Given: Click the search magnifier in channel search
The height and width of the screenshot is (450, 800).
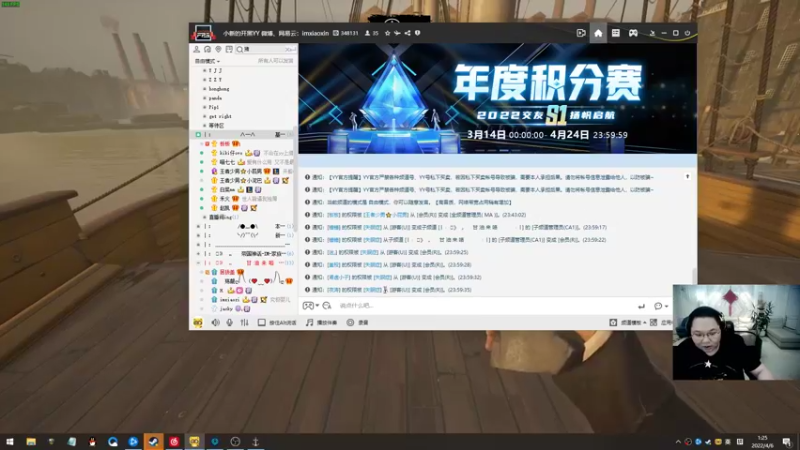Looking at the screenshot, I should coord(240,49).
